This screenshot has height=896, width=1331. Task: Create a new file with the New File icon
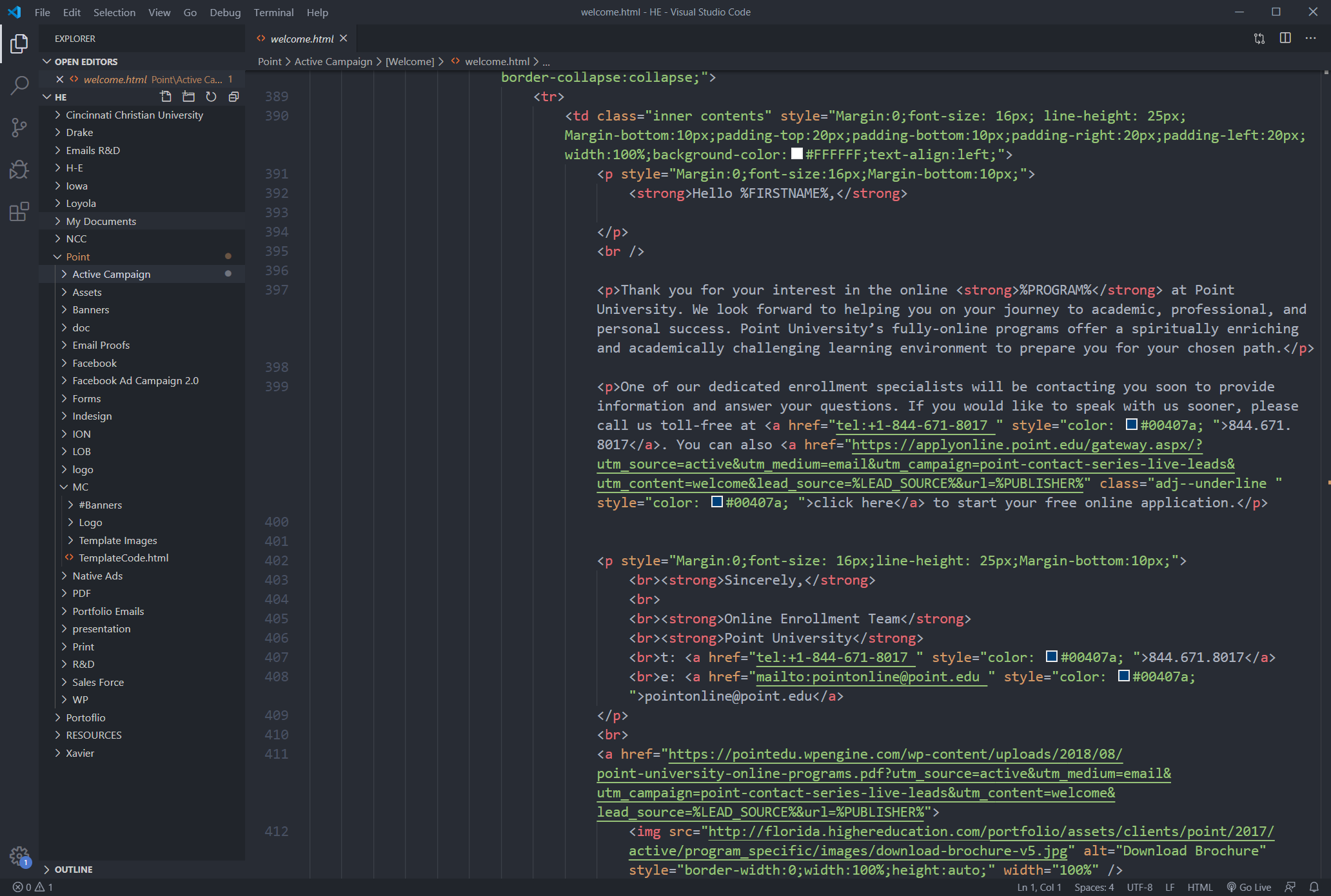166,97
